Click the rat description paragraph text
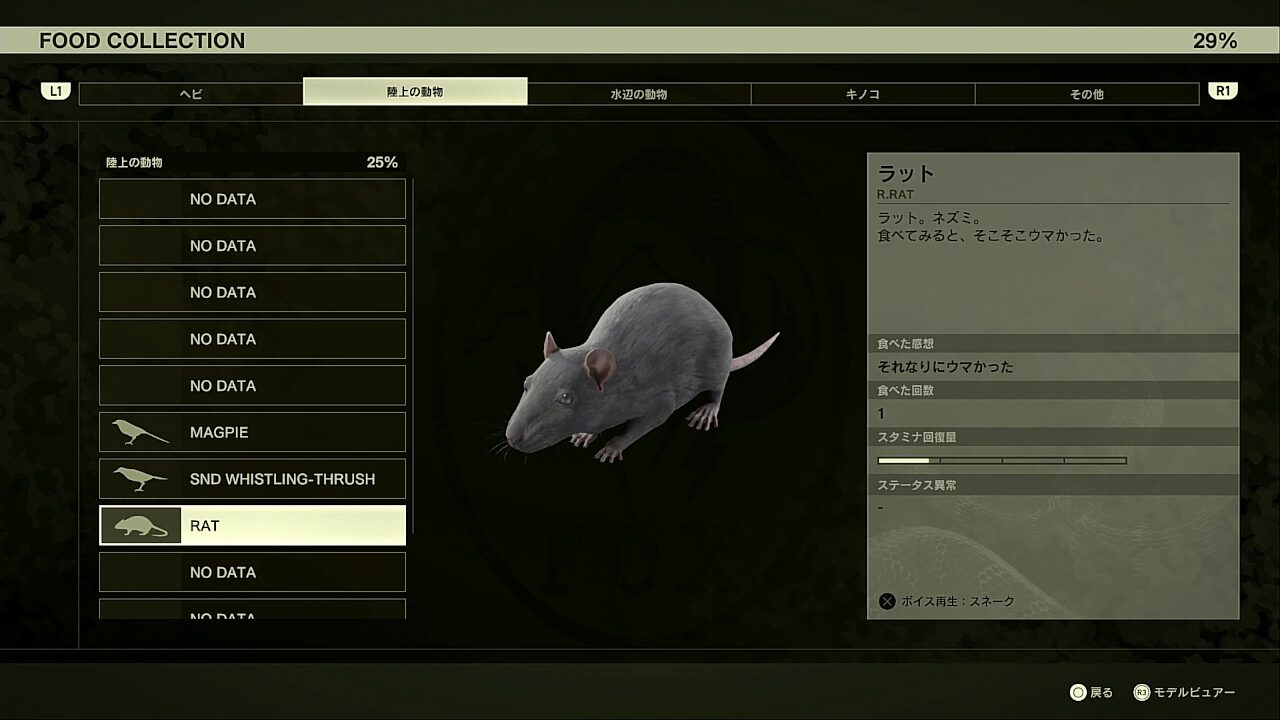 click(990, 227)
